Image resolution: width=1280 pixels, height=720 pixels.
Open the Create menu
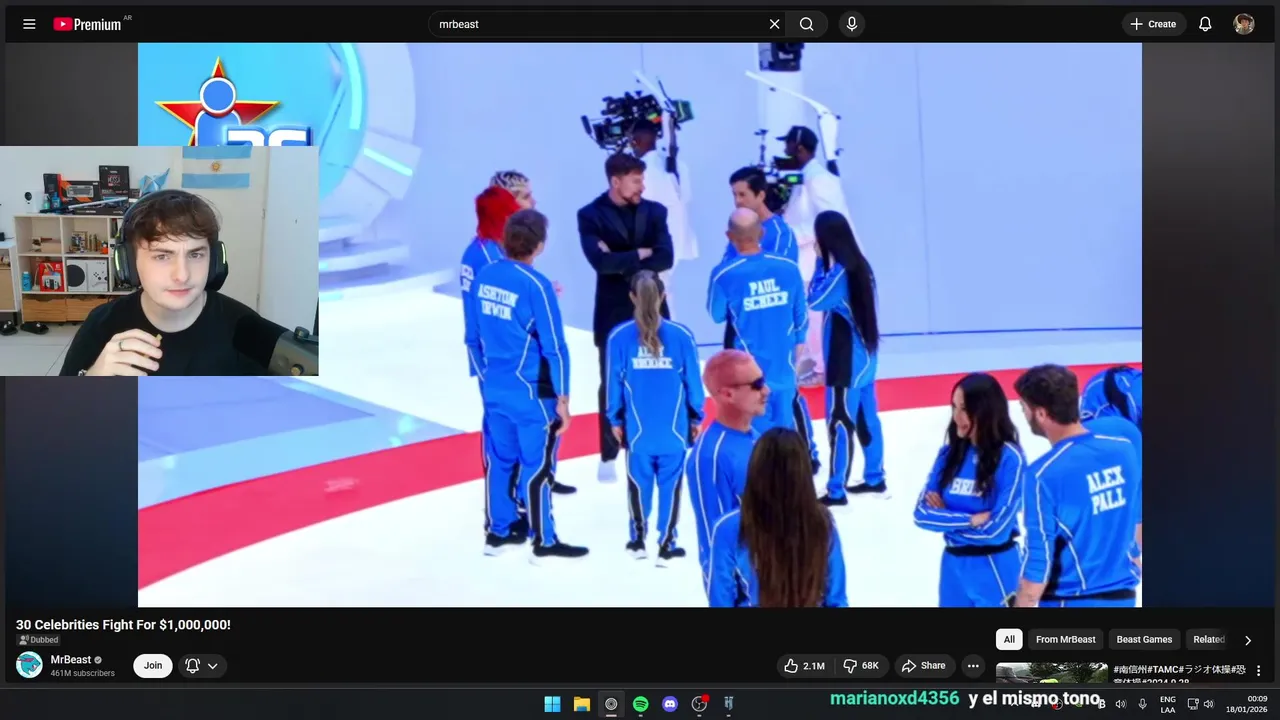(x=1154, y=24)
